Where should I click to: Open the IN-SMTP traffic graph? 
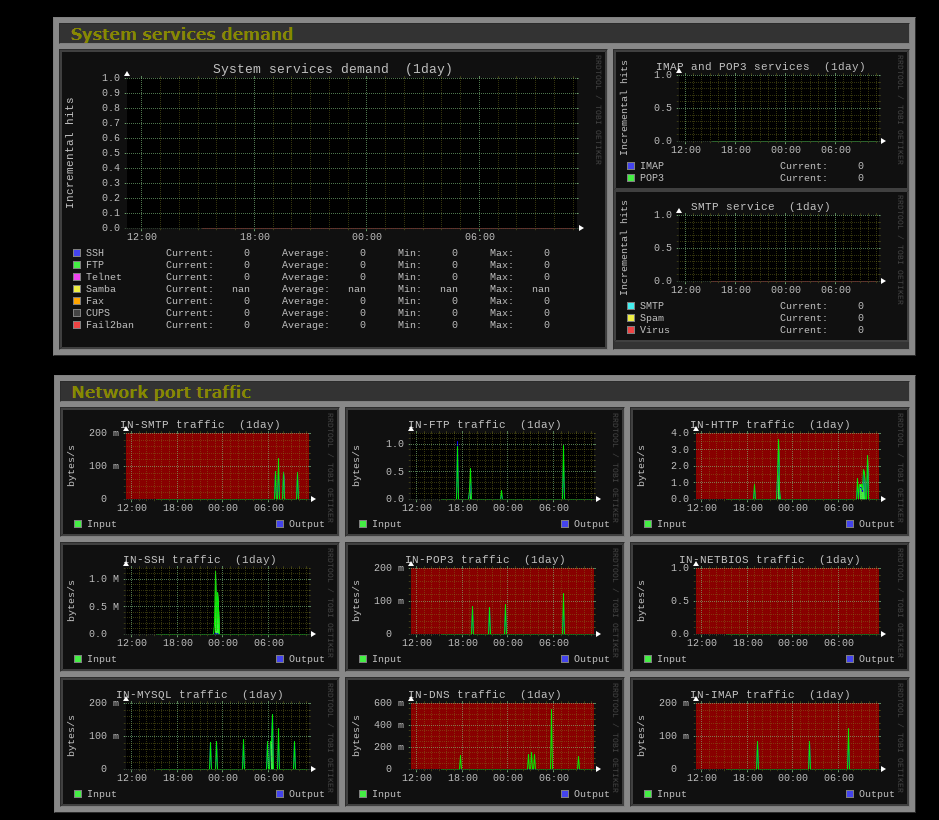(200, 466)
